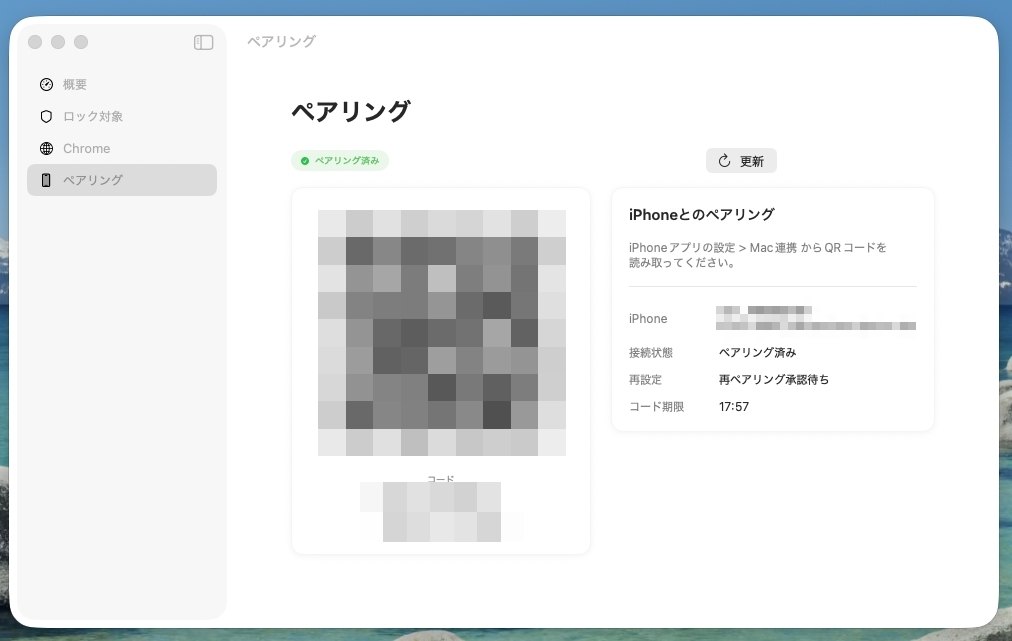Open the Chrome sidebar section
The height and width of the screenshot is (641, 1012).
pyautogui.click(x=122, y=148)
